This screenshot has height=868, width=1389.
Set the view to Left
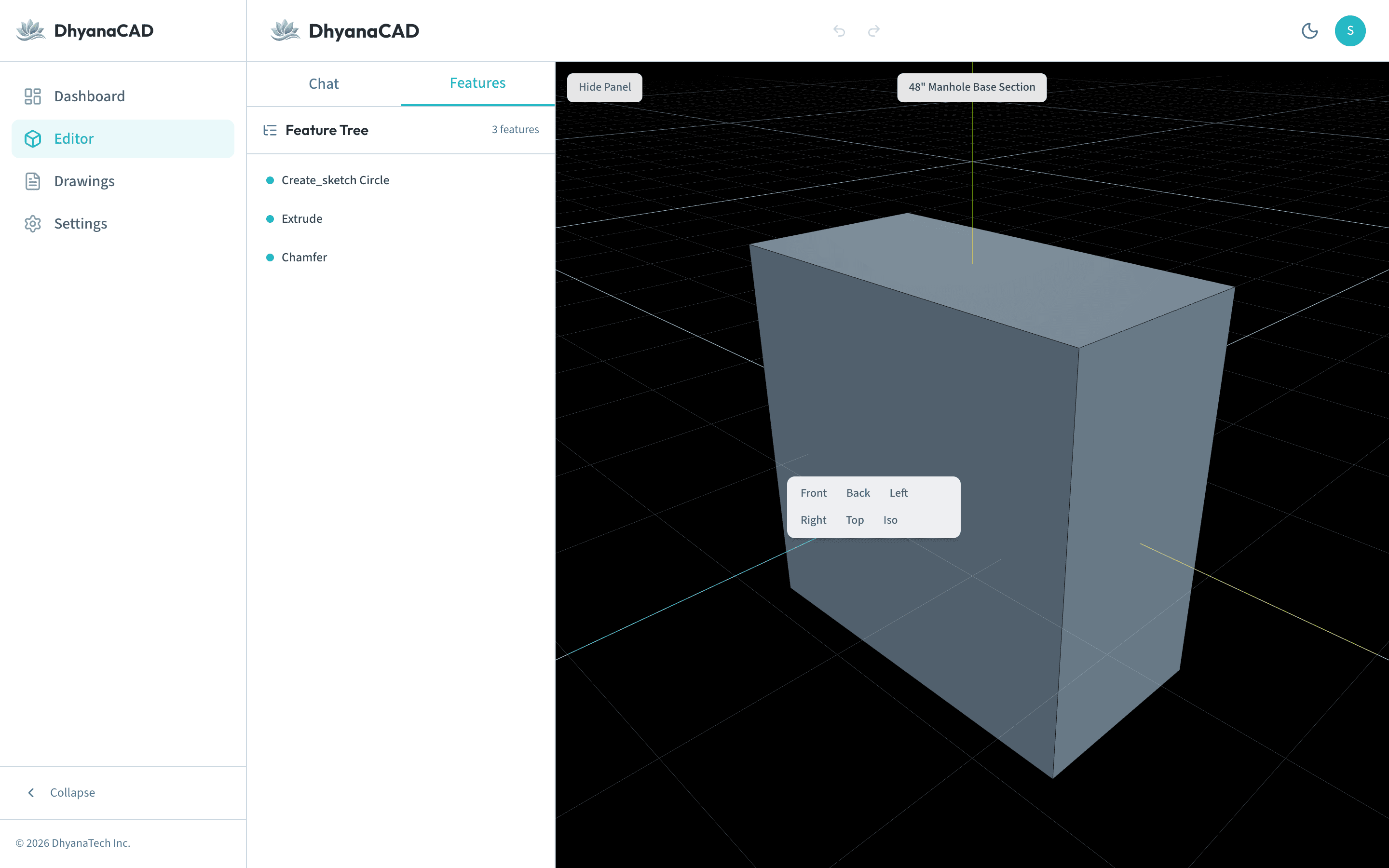coord(898,493)
